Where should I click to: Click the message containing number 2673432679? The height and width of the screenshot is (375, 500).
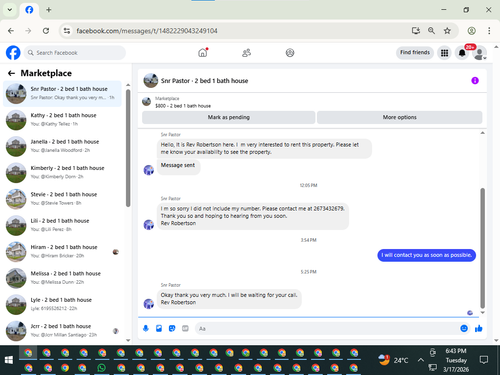coord(253,216)
